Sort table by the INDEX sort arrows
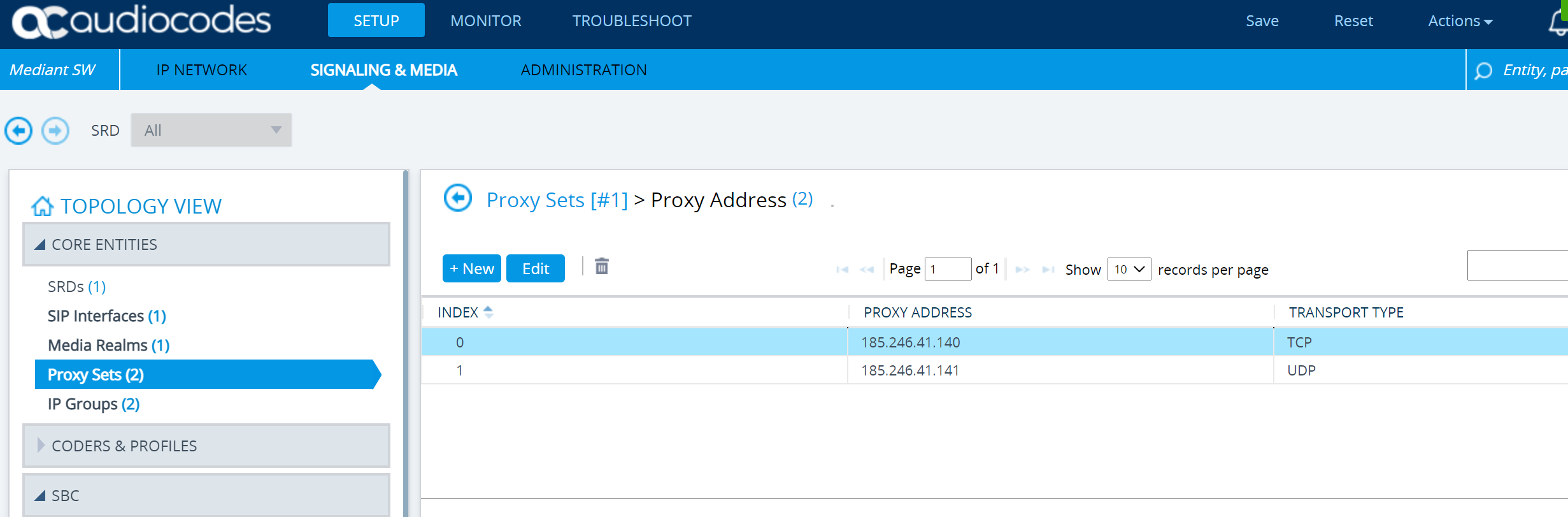This screenshot has width=1568, height=517. pos(488,312)
